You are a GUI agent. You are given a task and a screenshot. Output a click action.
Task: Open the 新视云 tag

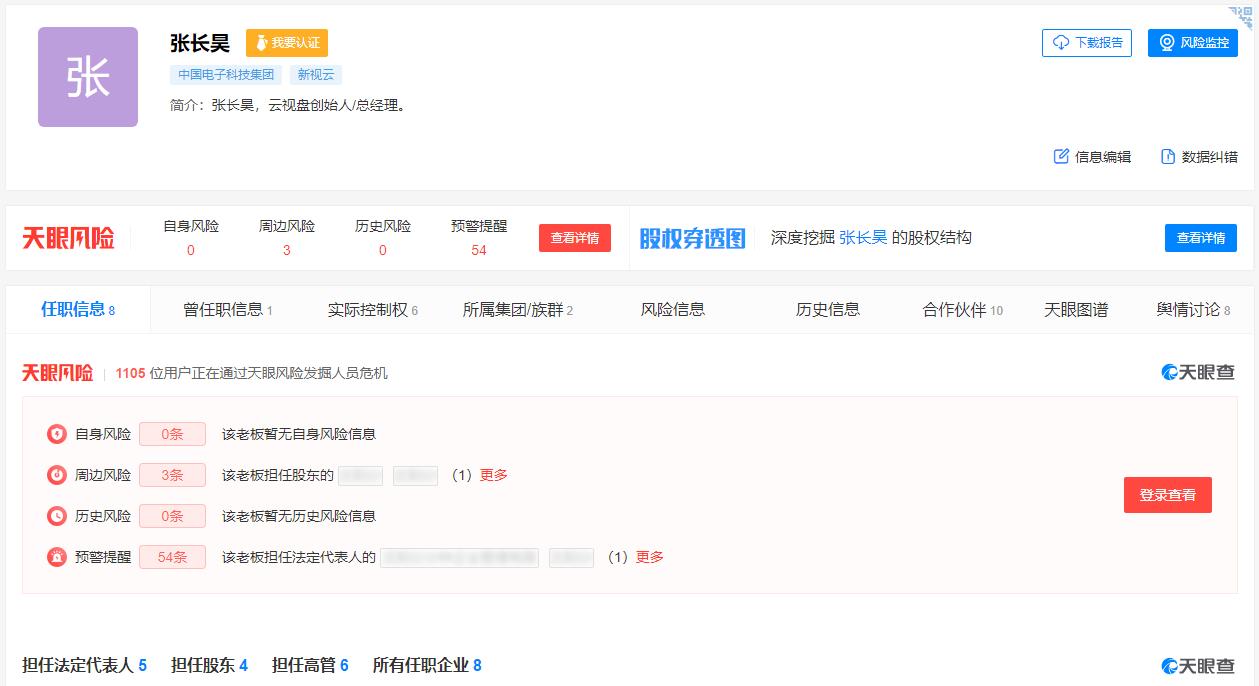[x=316, y=74]
